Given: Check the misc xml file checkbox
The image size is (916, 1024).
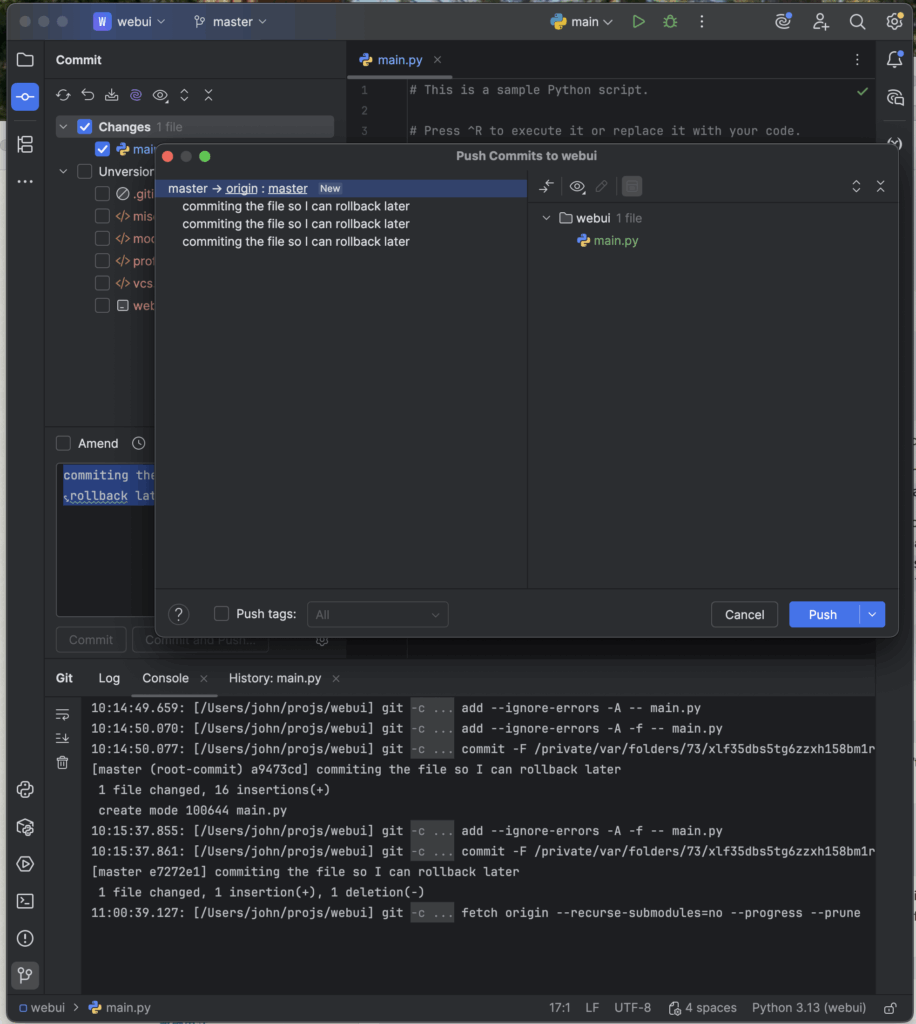Looking at the screenshot, I should click(x=103, y=216).
